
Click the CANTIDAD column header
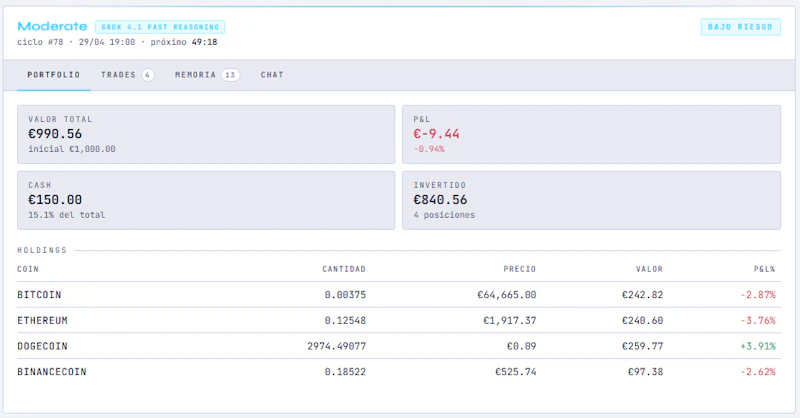344,269
